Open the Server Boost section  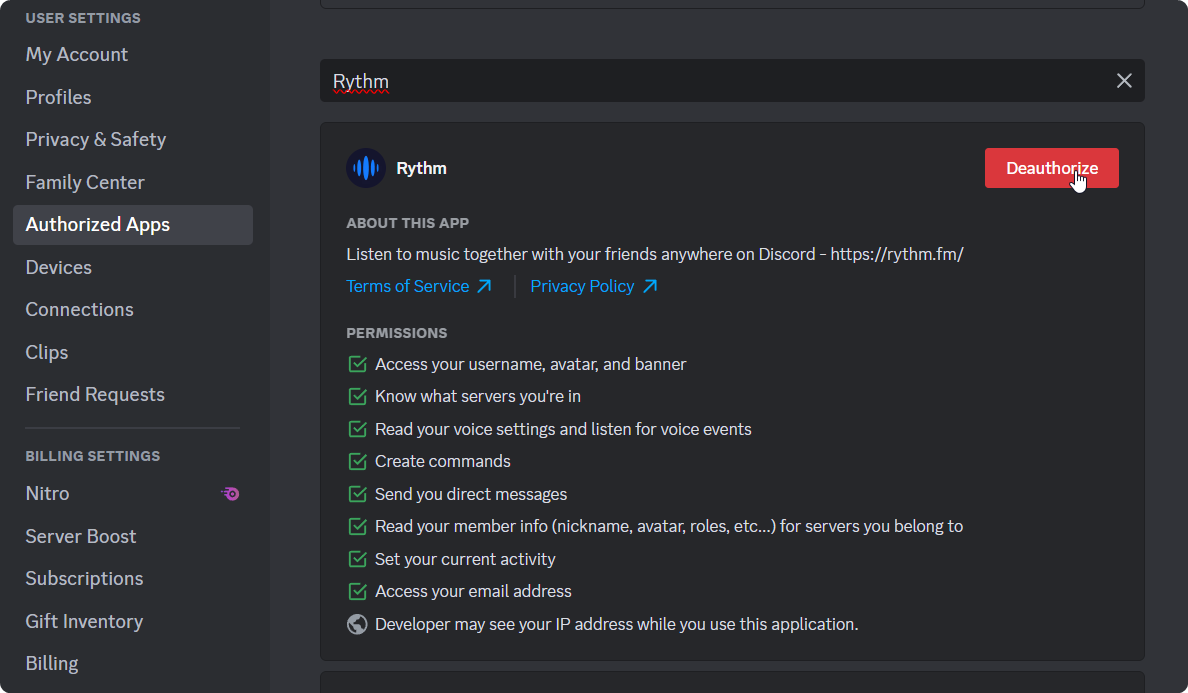[81, 536]
